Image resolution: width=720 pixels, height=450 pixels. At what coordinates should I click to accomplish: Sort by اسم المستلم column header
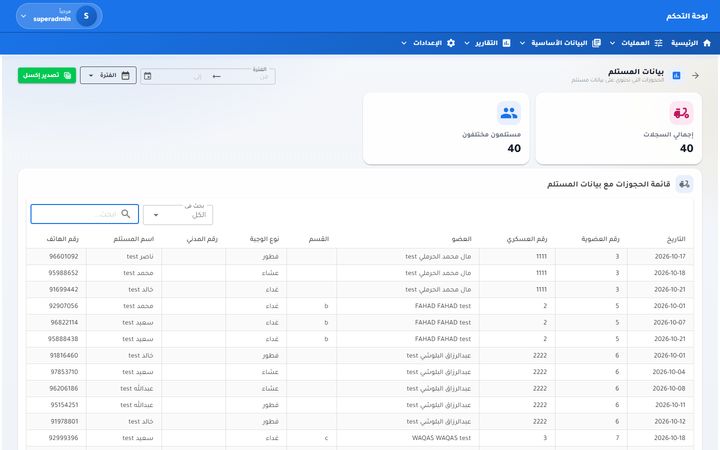(x=134, y=239)
